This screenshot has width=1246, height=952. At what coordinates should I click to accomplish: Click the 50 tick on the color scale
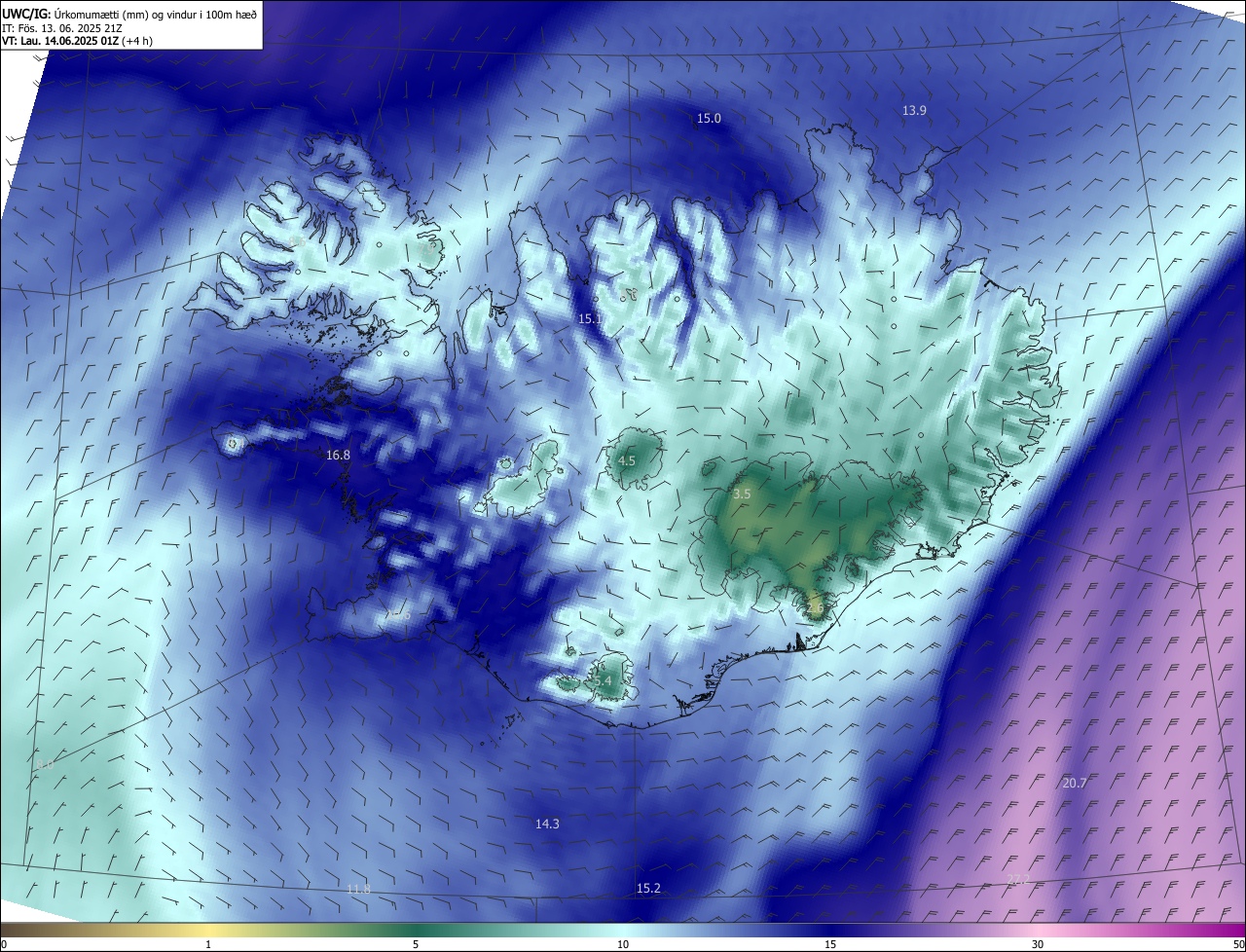[x=1238, y=944]
